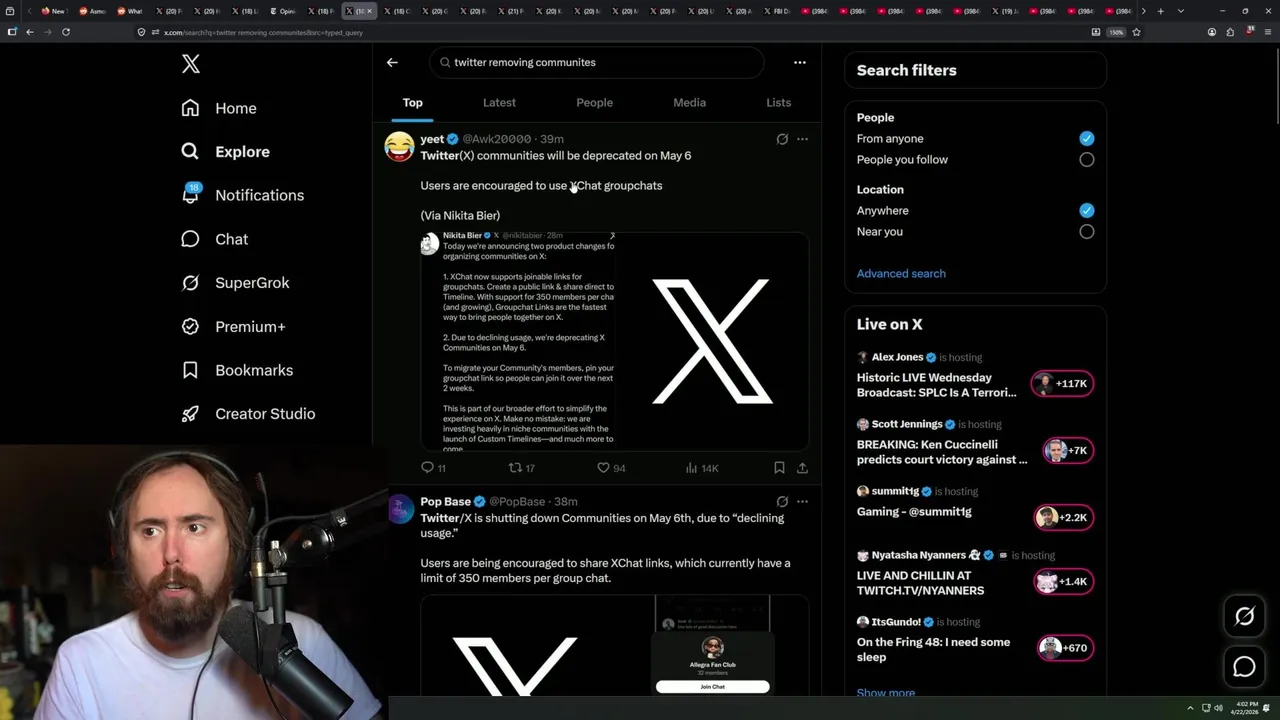Open ItsGundo live broadcast
Image resolution: width=1280 pixels, height=720 pixels.
pos(933,650)
